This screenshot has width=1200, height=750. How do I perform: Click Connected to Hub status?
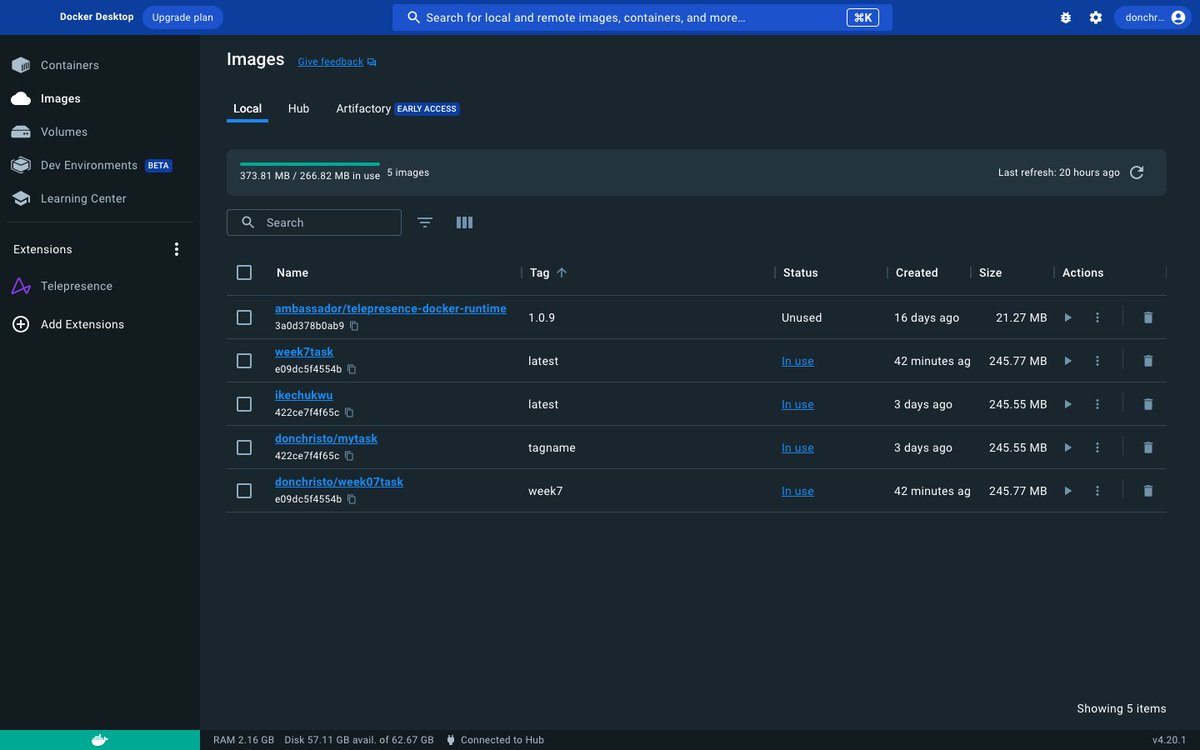[495, 740]
